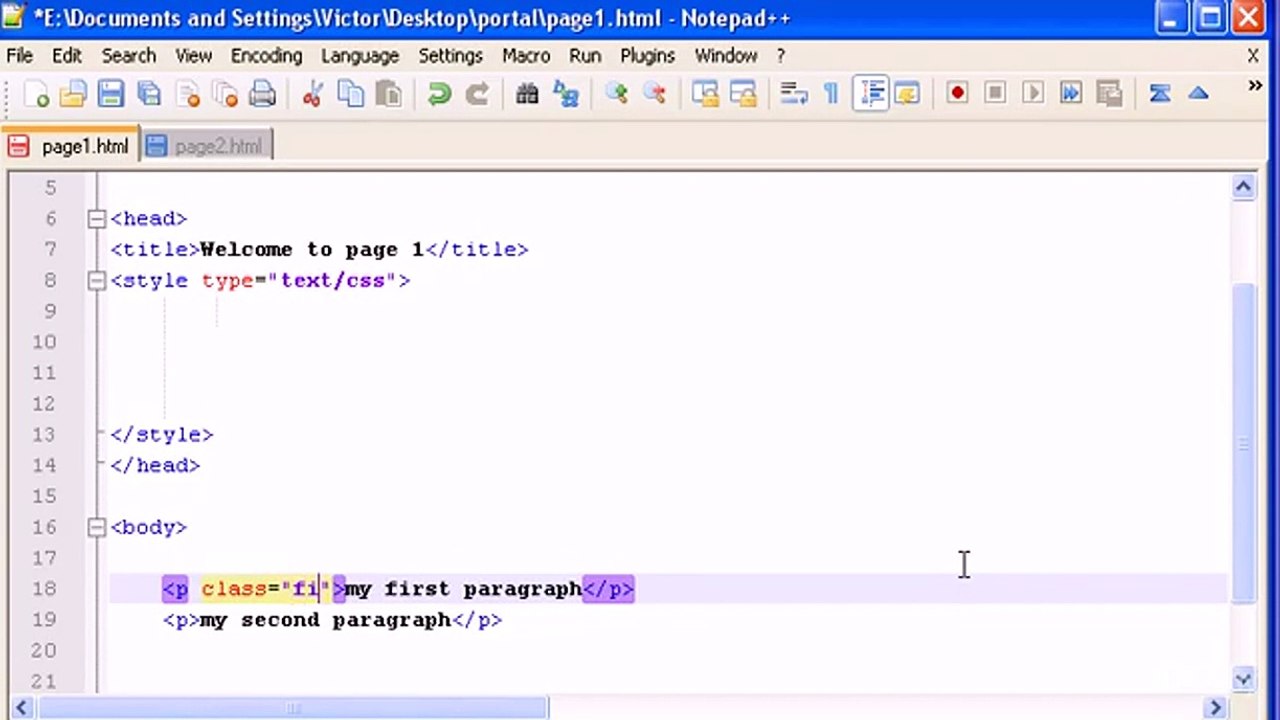Save the file with the floppy icon
This screenshot has width=1280, height=720.
tap(111, 94)
